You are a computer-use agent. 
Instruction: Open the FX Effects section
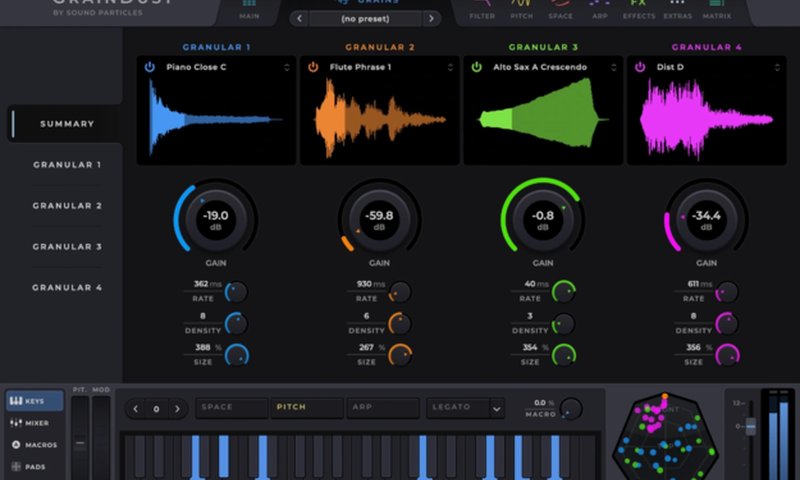click(x=638, y=9)
